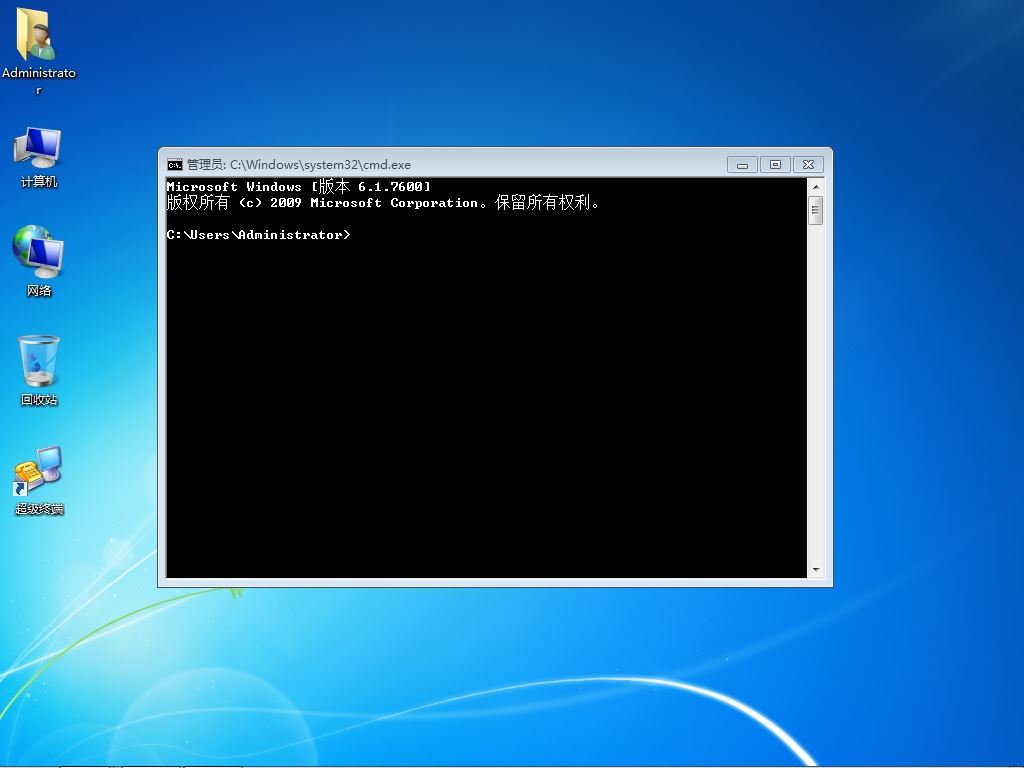The height and width of the screenshot is (768, 1024).
Task: Open the Administrator folder desktop icon
Action: click(38, 50)
